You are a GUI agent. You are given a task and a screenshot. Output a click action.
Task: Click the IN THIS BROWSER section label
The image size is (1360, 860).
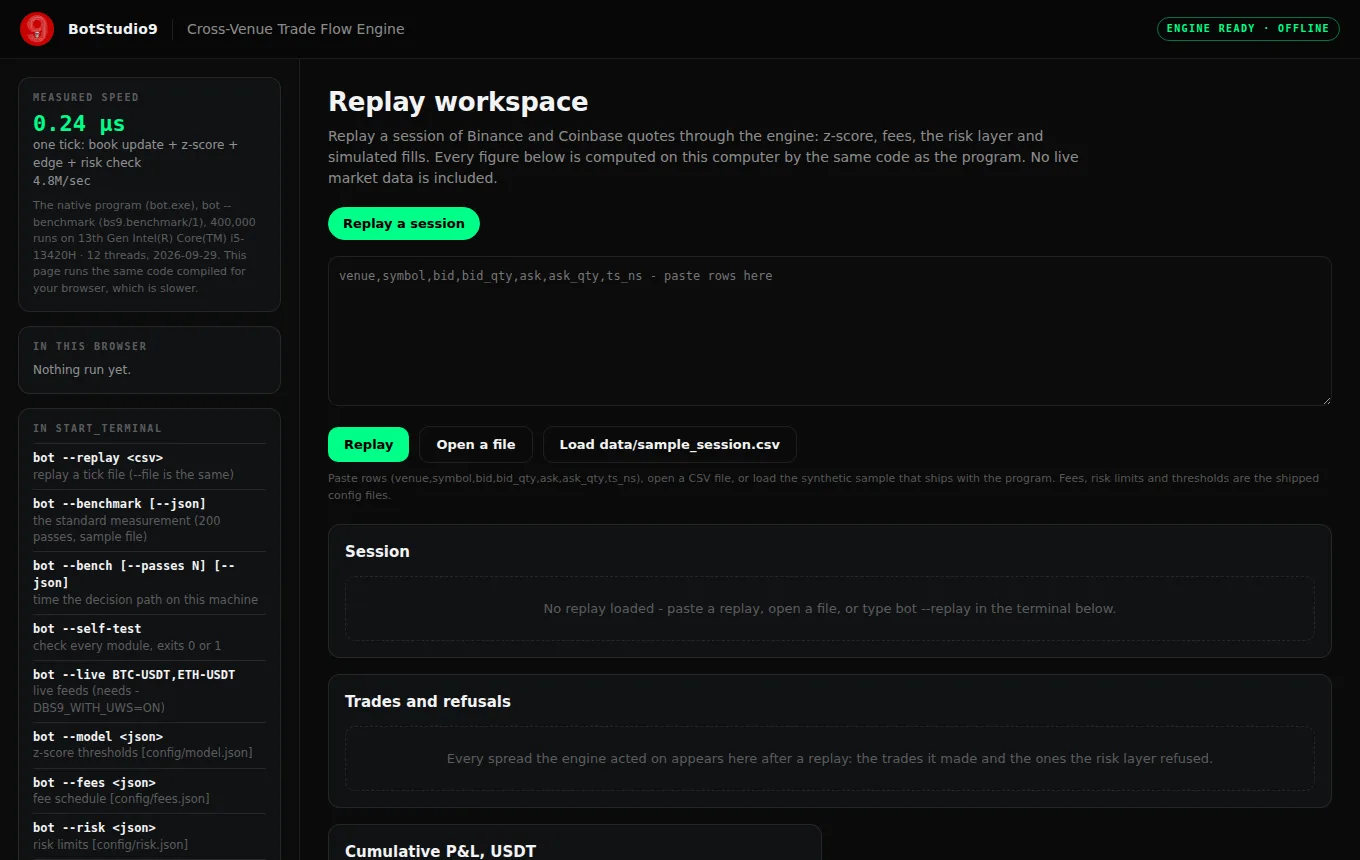point(90,346)
